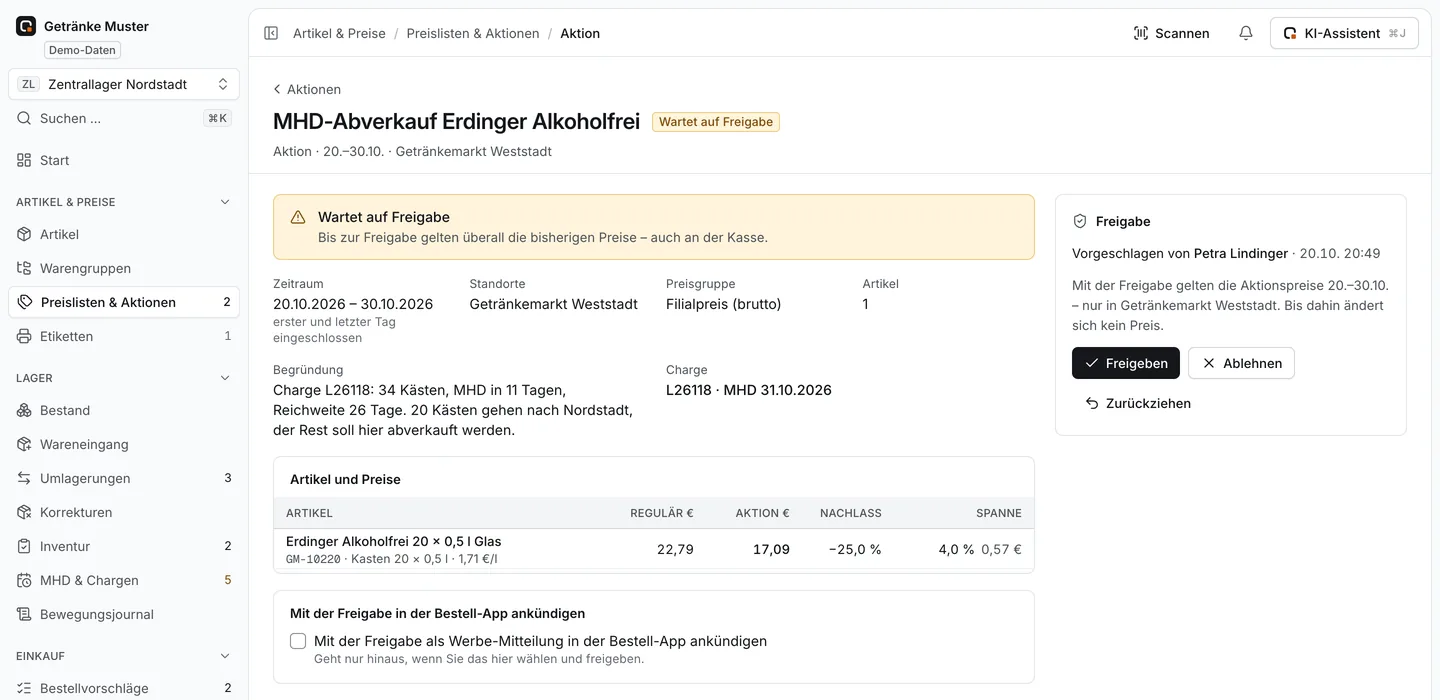1440x700 pixels.
Task: Enable Bestell-App announcement checkbox
Action: pos(298,641)
